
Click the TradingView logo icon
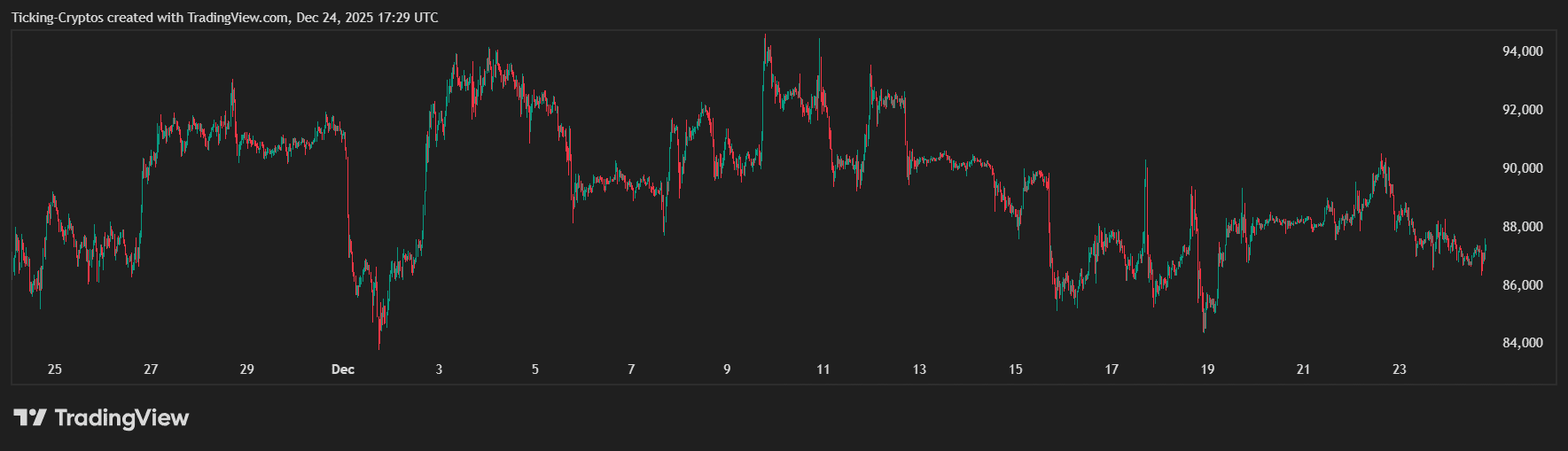tap(29, 417)
